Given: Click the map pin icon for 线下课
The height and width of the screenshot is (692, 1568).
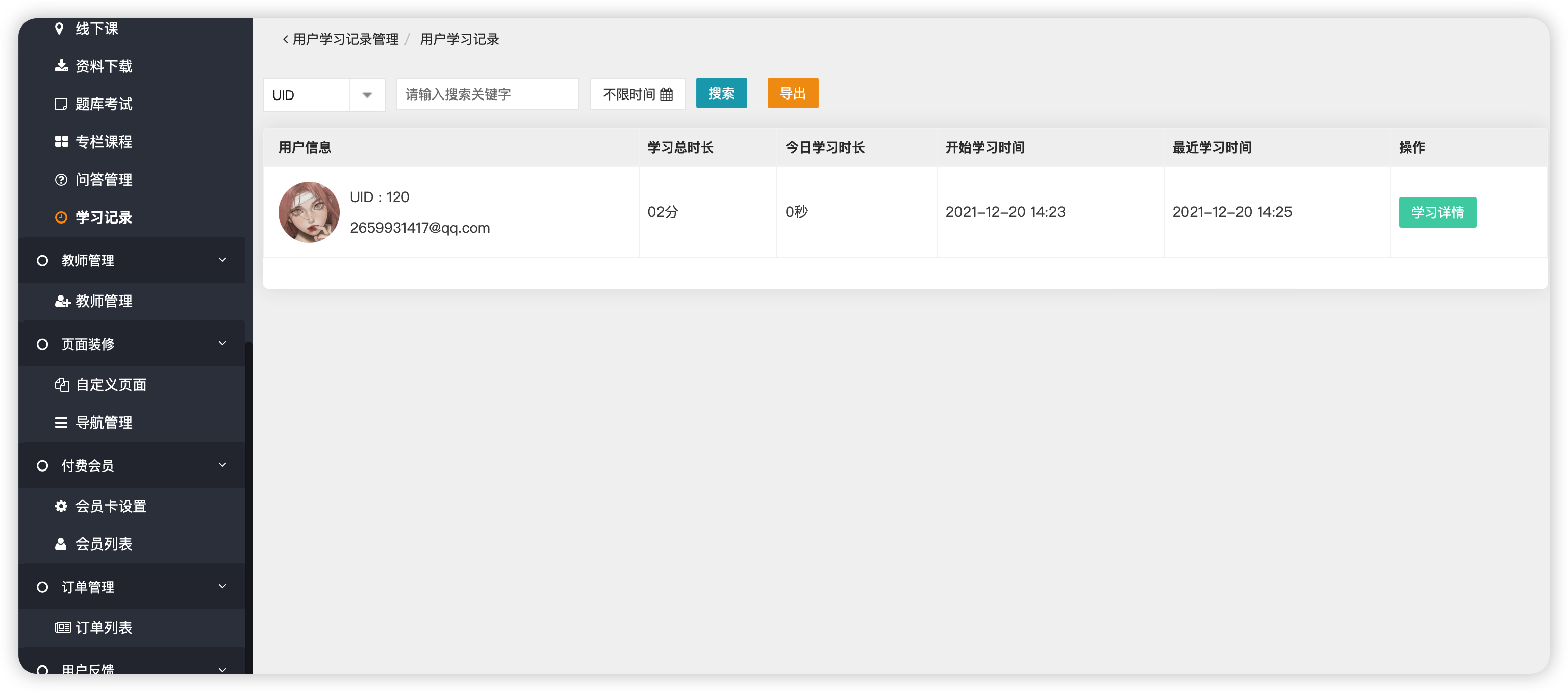Looking at the screenshot, I should pos(59,29).
